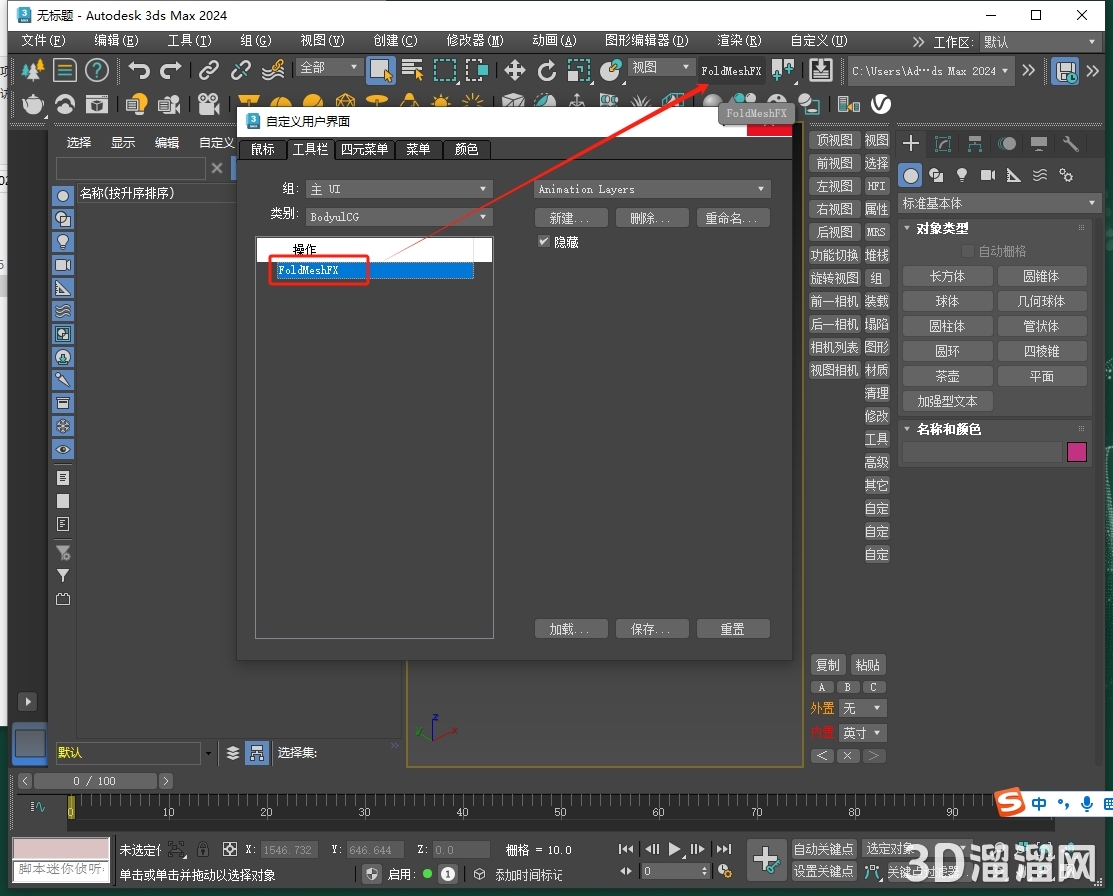1113x896 pixels.
Task: Select the Cameras category icon
Action: coord(987,175)
